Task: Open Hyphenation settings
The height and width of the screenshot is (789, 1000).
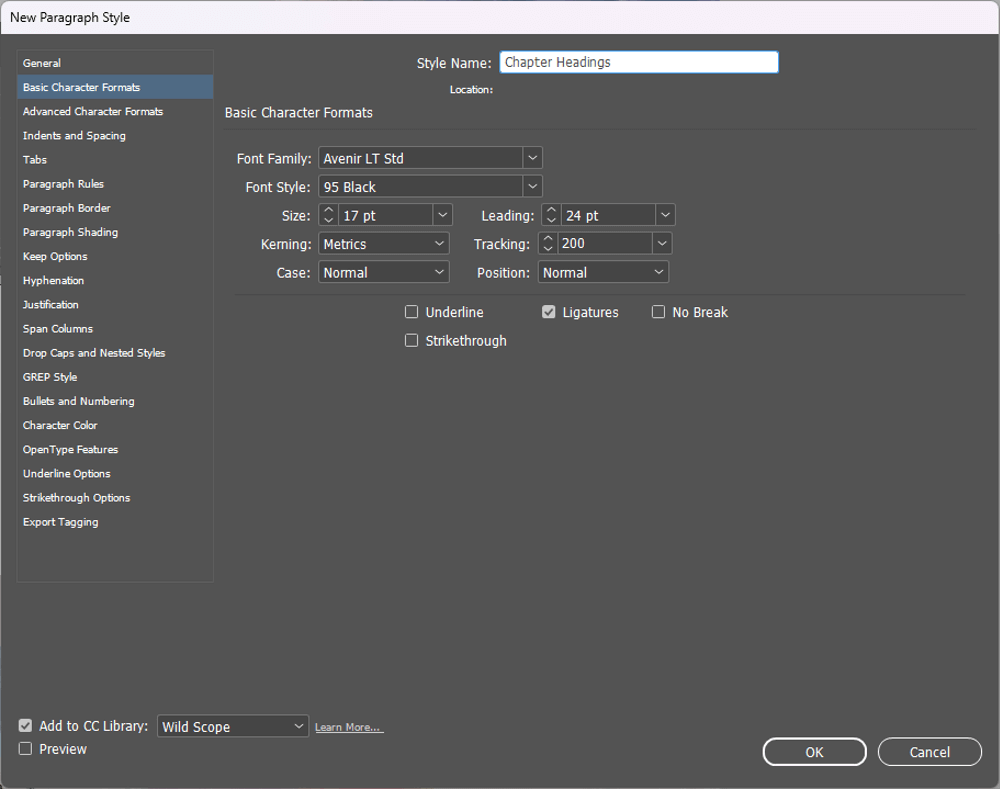Action: click(115, 281)
